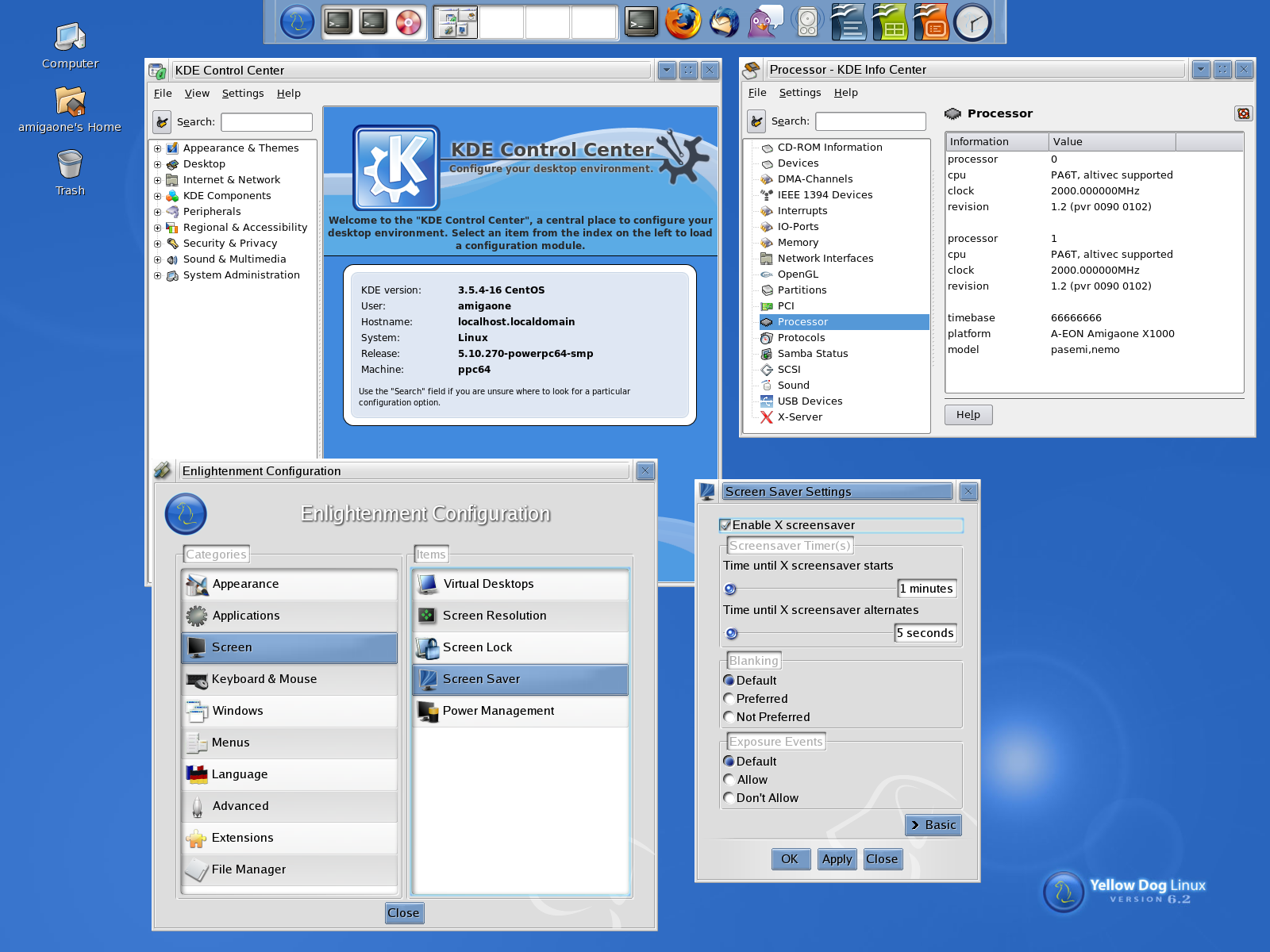This screenshot has width=1270, height=952.
Task: Select Preferred blanking option
Action: tap(729, 699)
